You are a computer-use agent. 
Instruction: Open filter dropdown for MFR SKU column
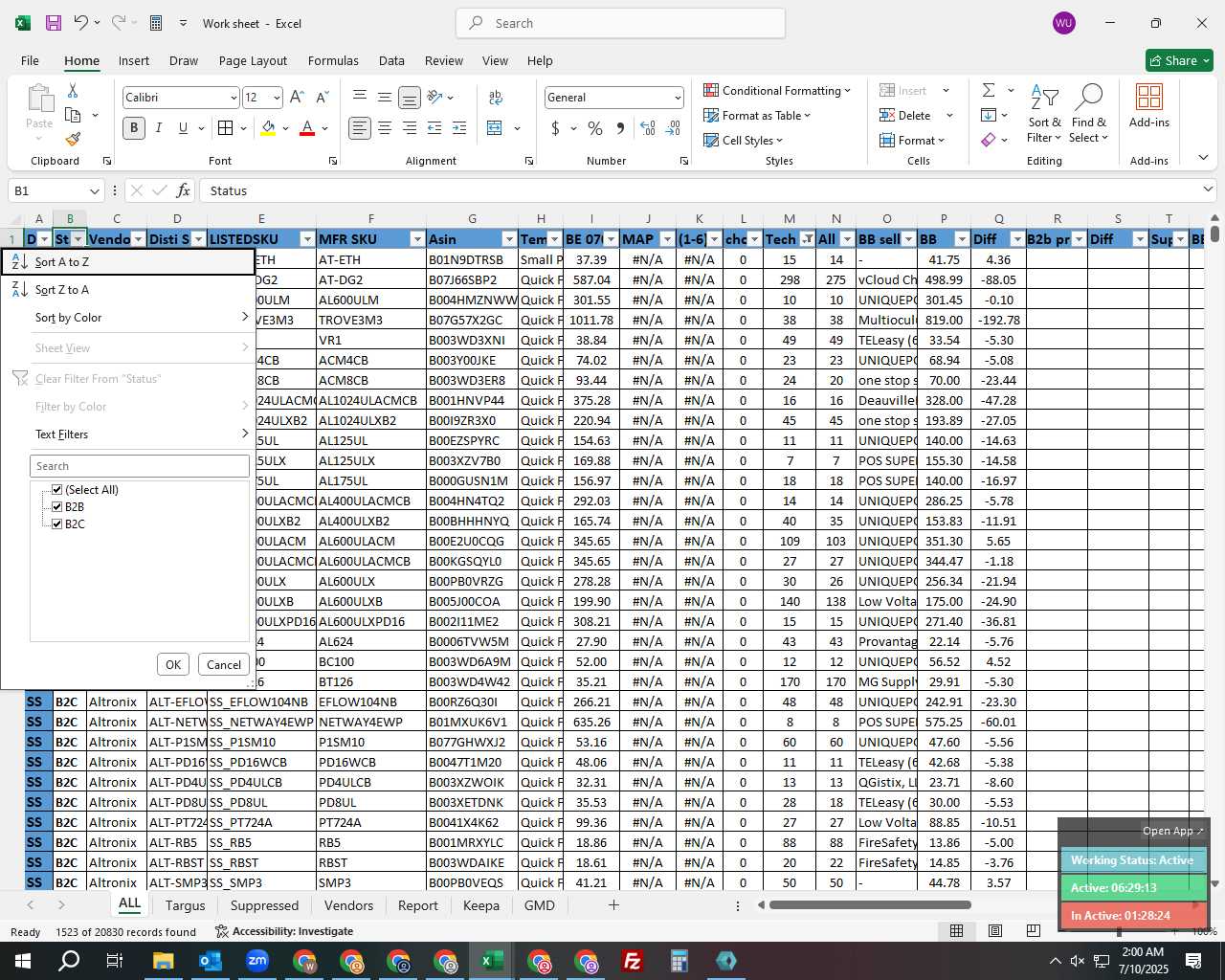coord(417,239)
